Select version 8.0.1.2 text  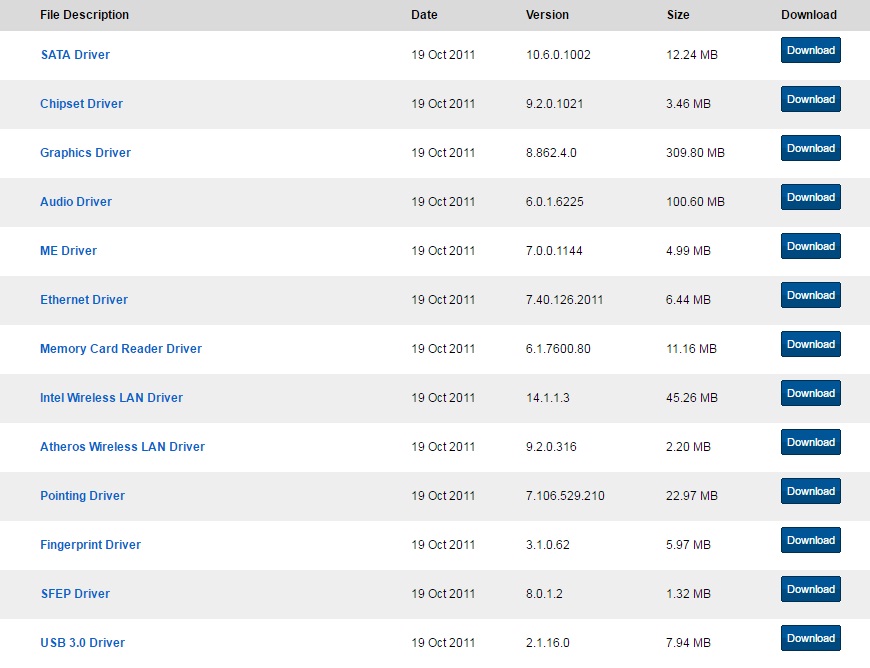[x=544, y=594]
